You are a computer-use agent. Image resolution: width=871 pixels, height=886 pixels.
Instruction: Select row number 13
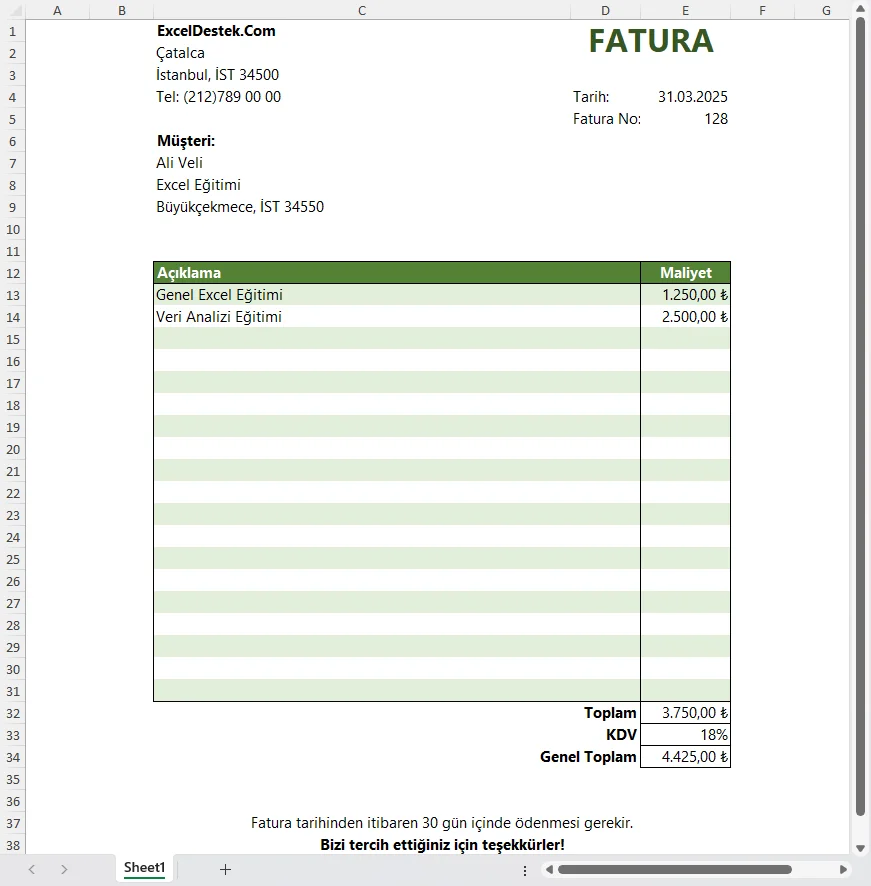[11, 295]
